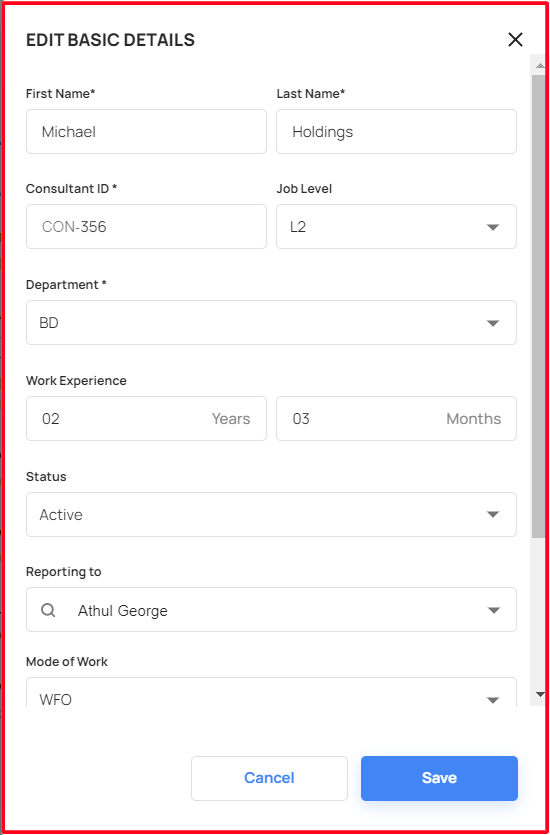
Task: Close the Edit Basic Details dialog
Action: [x=515, y=39]
